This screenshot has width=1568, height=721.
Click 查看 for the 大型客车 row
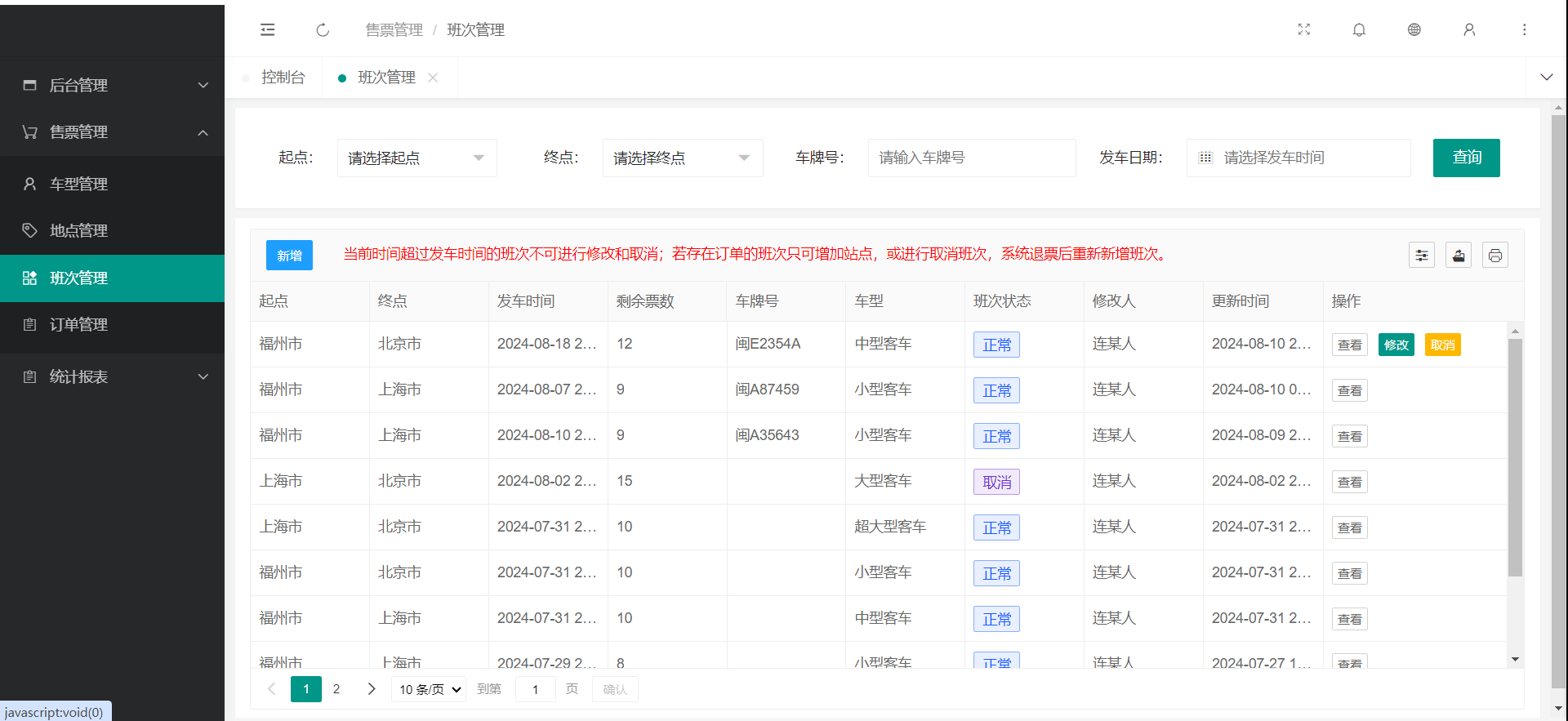click(x=1349, y=482)
